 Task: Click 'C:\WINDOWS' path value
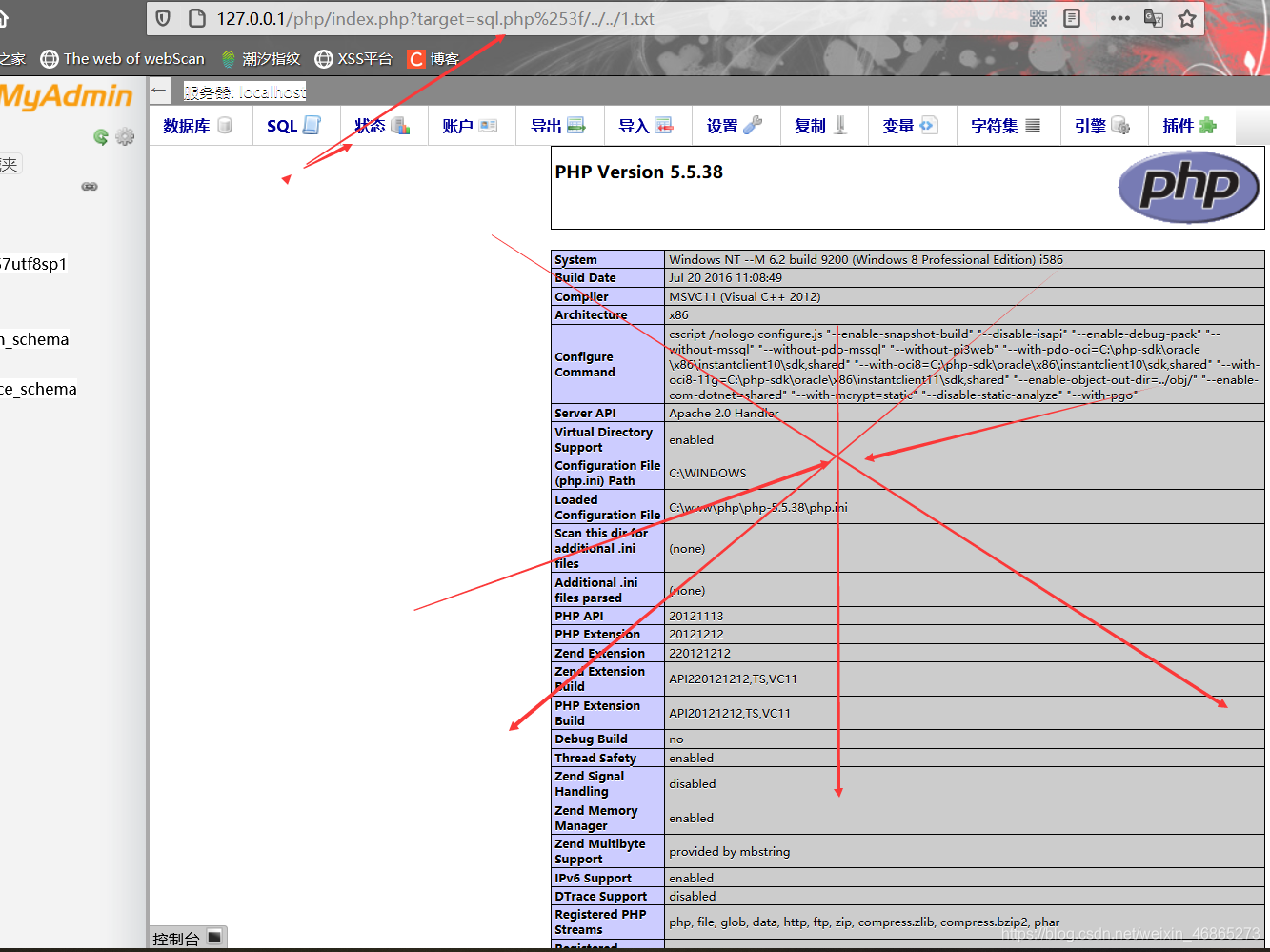(x=708, y=474)
